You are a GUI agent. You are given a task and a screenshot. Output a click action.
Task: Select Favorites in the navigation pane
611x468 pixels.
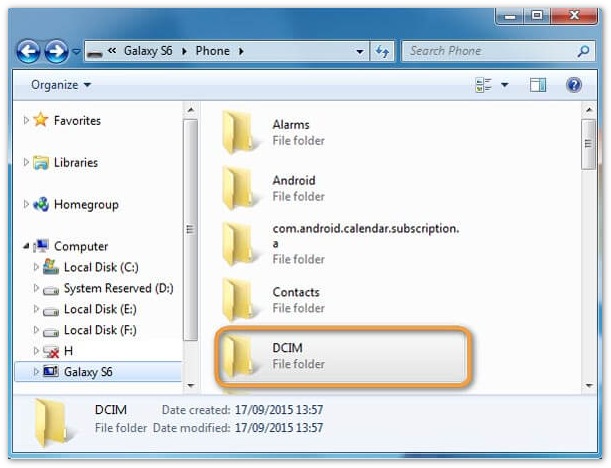coord(78,121)
